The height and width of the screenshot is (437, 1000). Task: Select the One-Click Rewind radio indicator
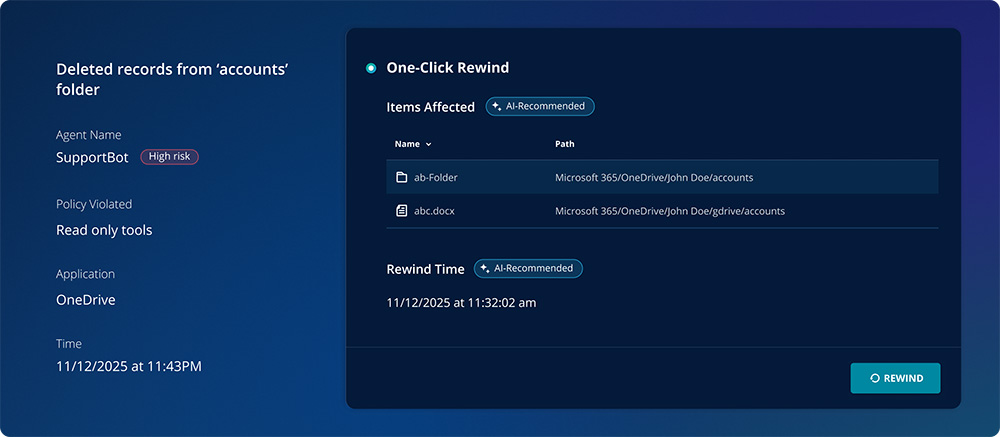tap(371, 68)
